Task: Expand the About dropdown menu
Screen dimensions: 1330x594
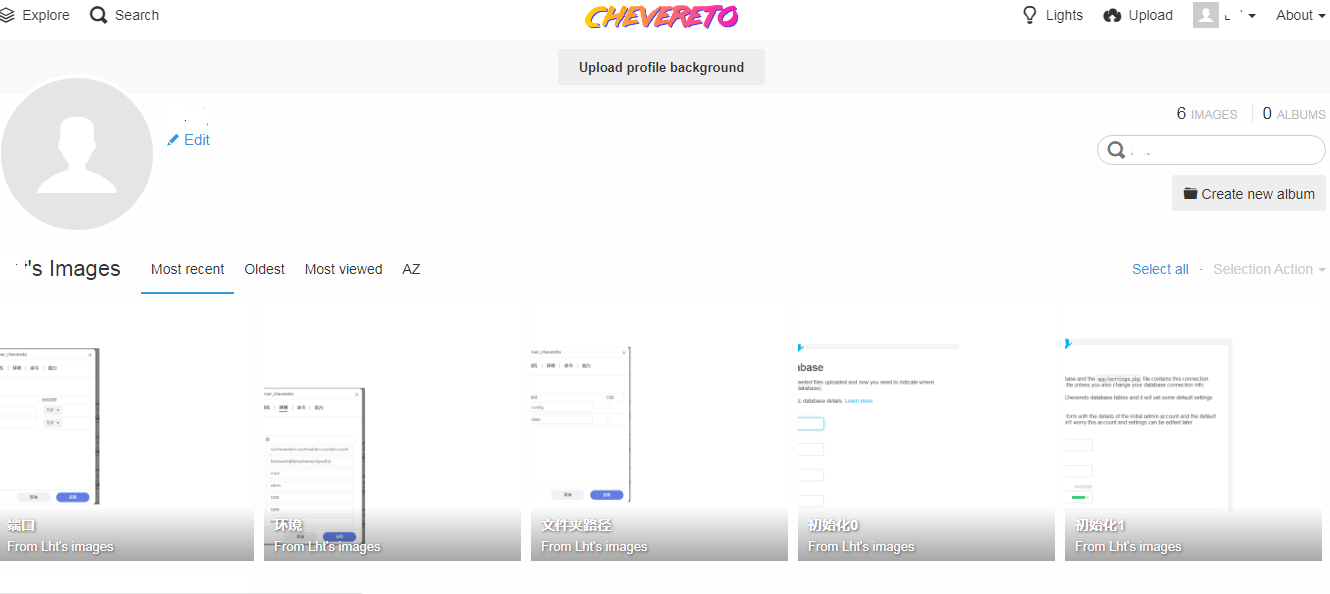Action: coord(1300,15)
